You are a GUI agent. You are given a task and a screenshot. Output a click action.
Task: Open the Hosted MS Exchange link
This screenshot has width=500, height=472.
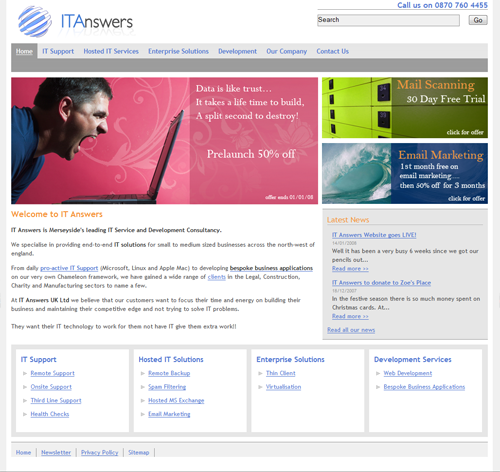(176, 401)
